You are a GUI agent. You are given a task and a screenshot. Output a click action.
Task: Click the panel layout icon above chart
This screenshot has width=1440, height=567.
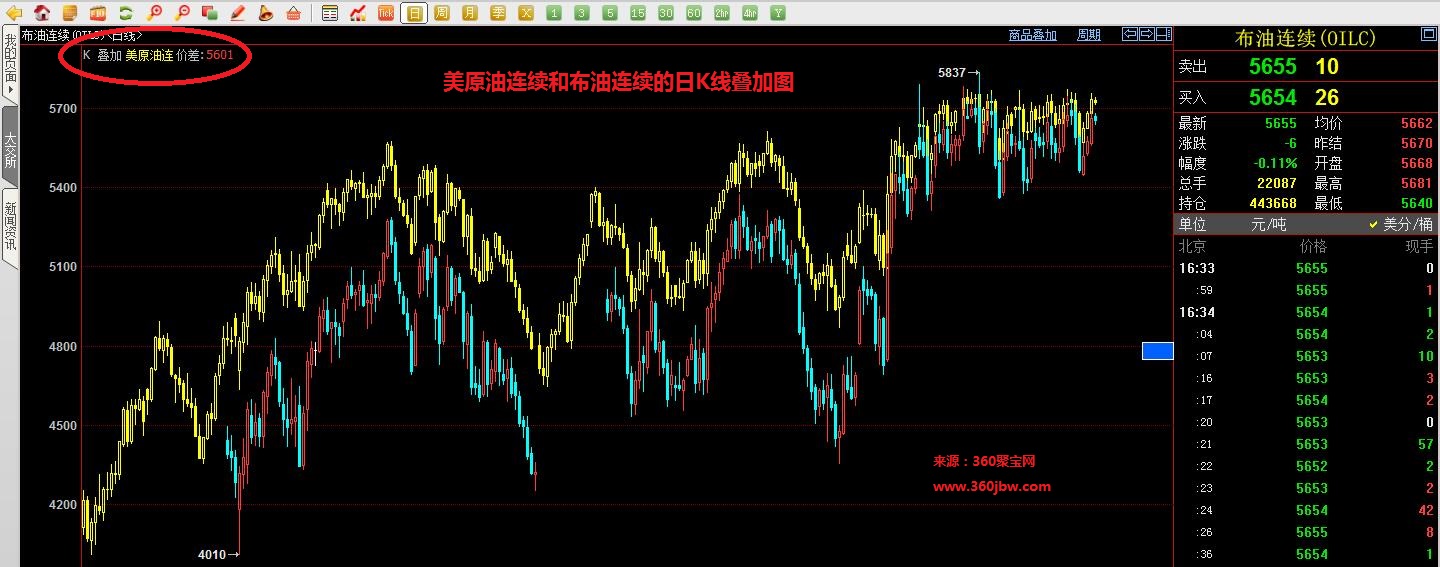pos(1164,35)
